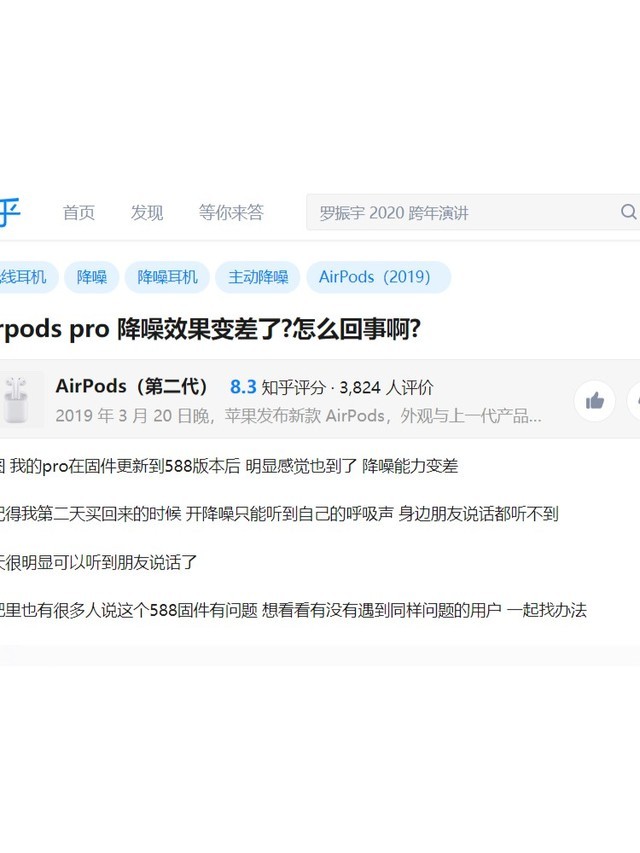
Task: Select the 主动降噪 topic tag
Action: click(258, 277)
